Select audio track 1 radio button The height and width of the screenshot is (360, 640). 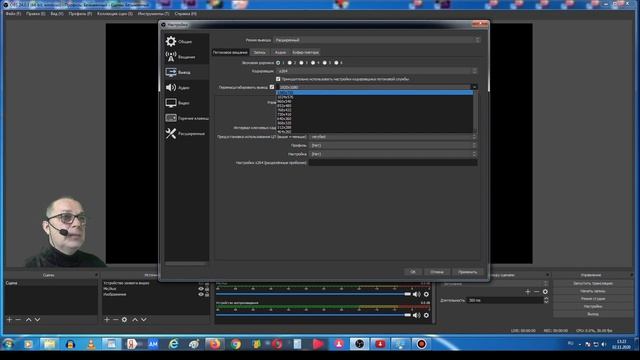coord(278,63)
